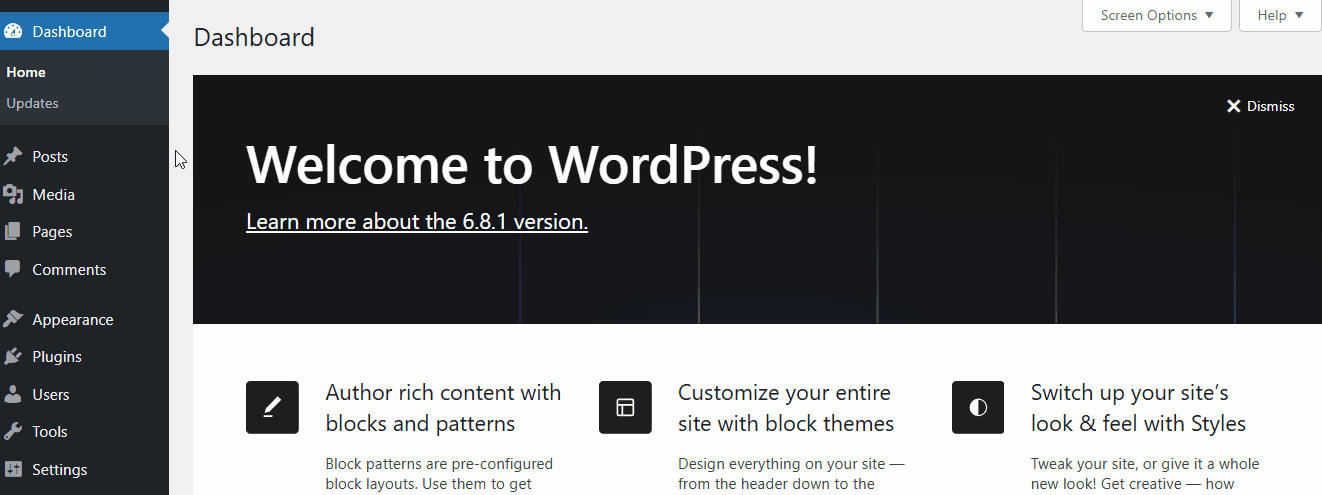The height and width of the screenshot is (495, 1322).
Task: Click the Tweak your site description text
Action: (x=1145, y=474)
